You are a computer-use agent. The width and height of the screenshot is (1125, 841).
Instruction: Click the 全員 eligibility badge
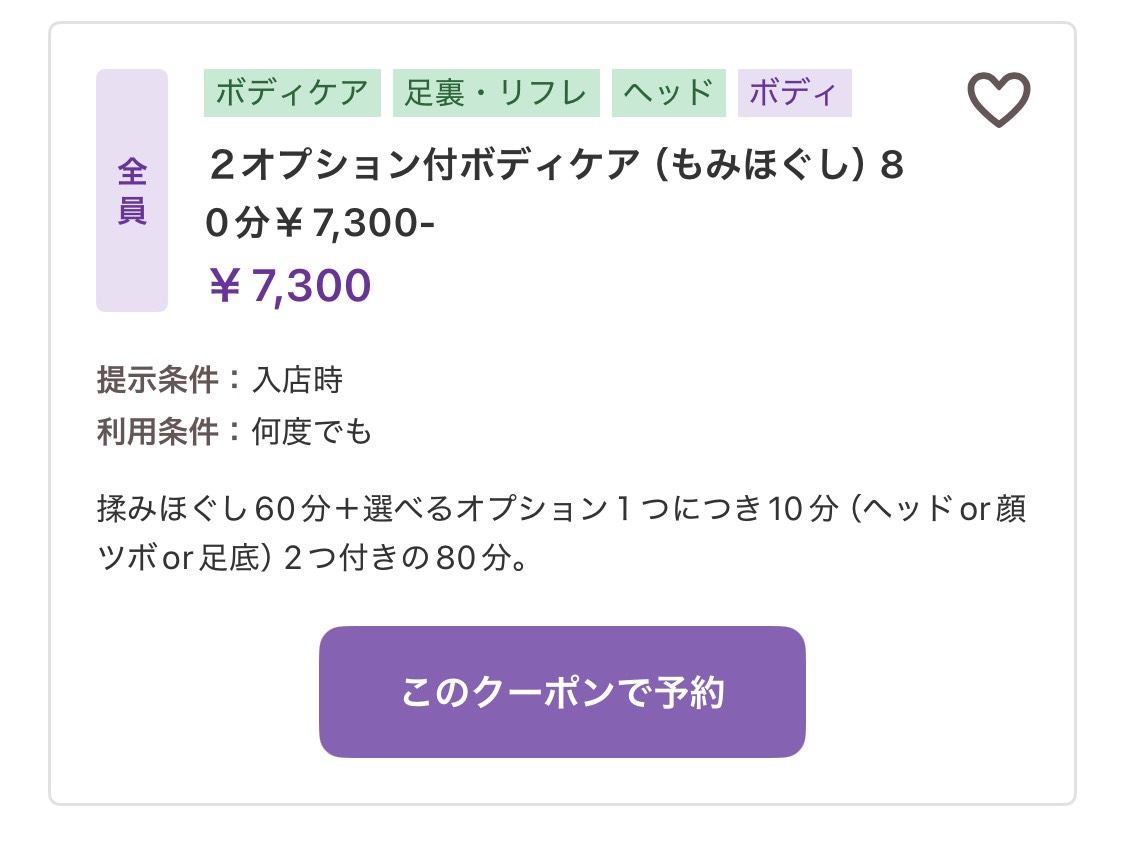coord(132,191)
